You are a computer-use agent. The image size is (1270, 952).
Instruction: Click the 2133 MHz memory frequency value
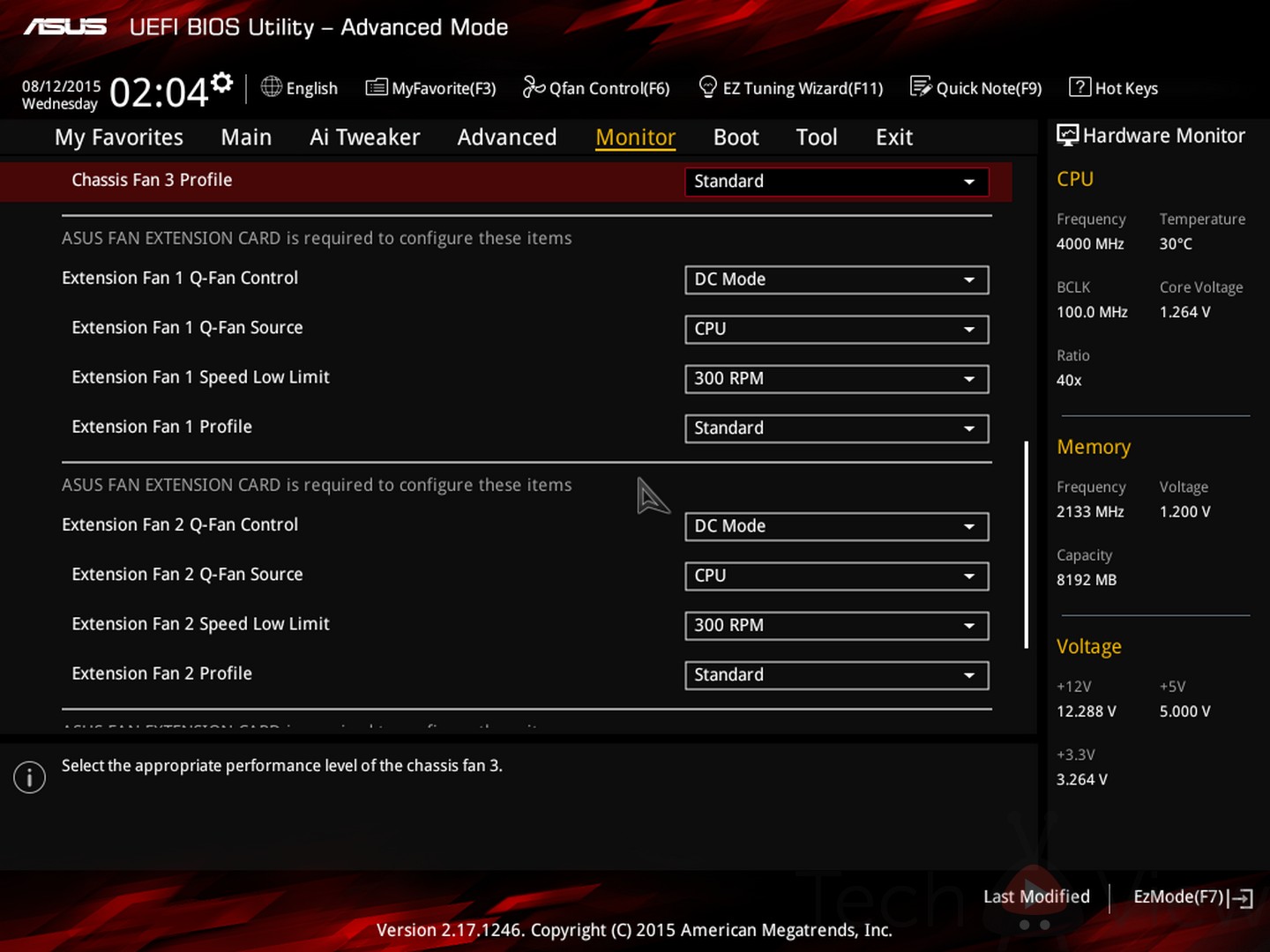click(1090, 512)
